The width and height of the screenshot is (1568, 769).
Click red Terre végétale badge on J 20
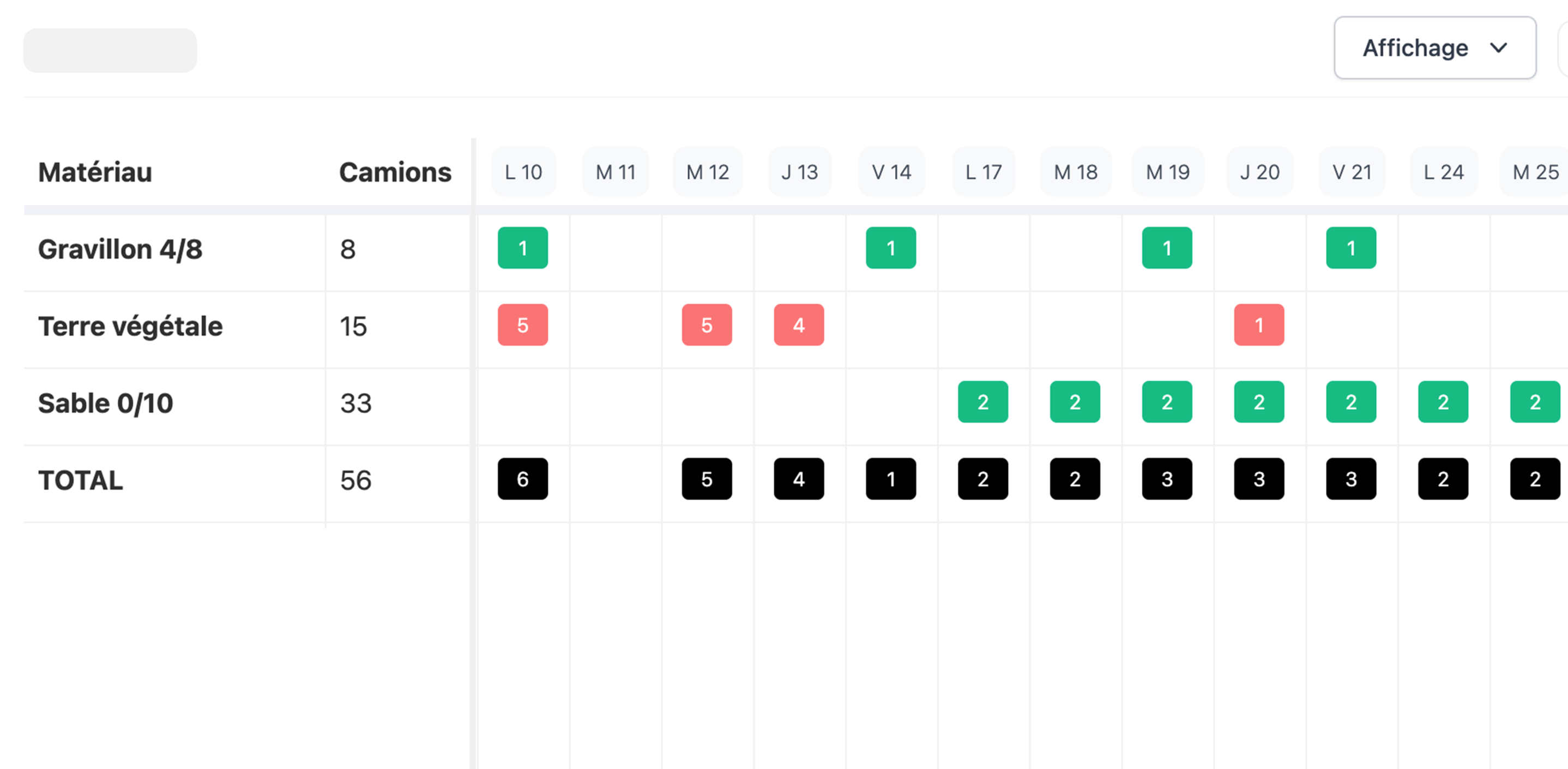pos(1259,325)
